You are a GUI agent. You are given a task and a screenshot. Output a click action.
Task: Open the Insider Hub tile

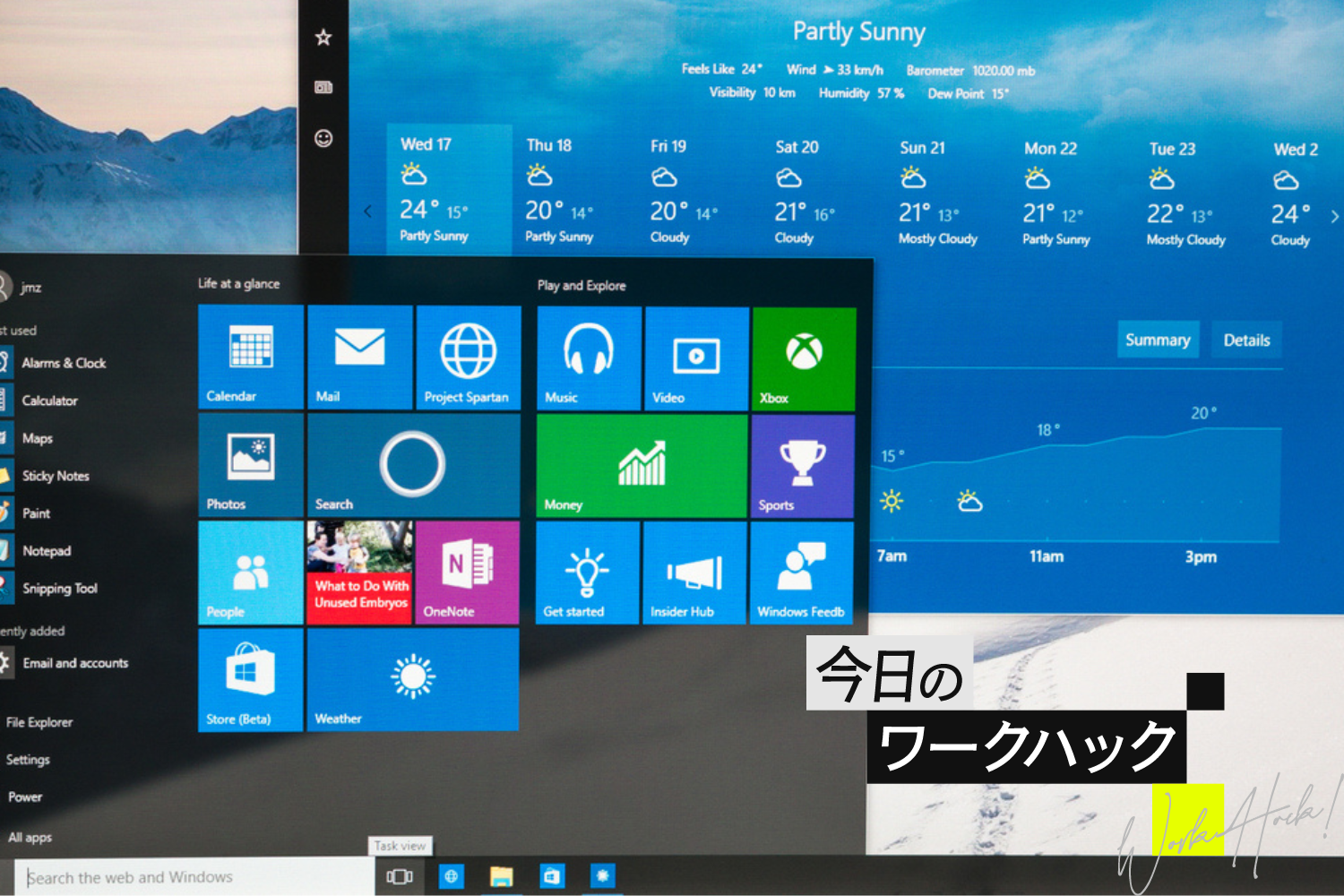[694, 573]
